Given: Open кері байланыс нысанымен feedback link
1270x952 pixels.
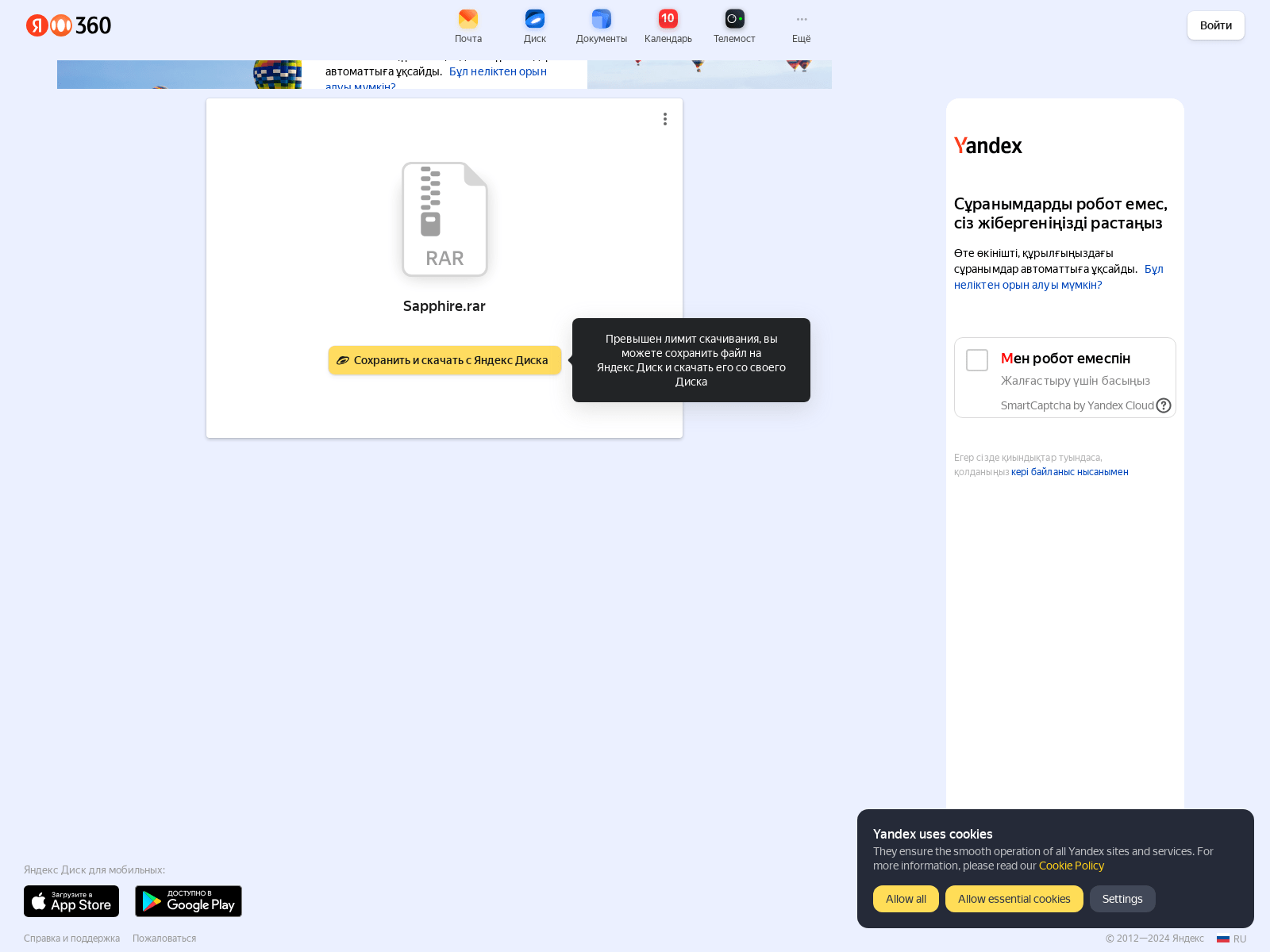Looking at the screenshot, I should pos(1069,472).
